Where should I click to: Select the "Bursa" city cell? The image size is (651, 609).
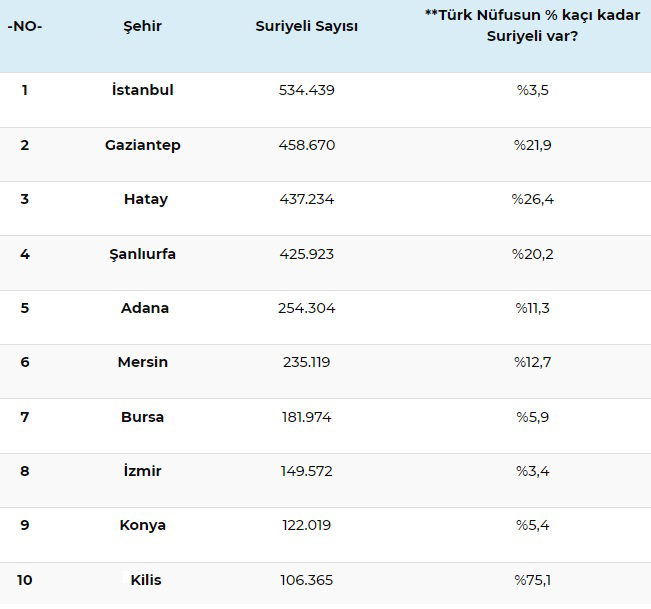(x=142, y=417)
